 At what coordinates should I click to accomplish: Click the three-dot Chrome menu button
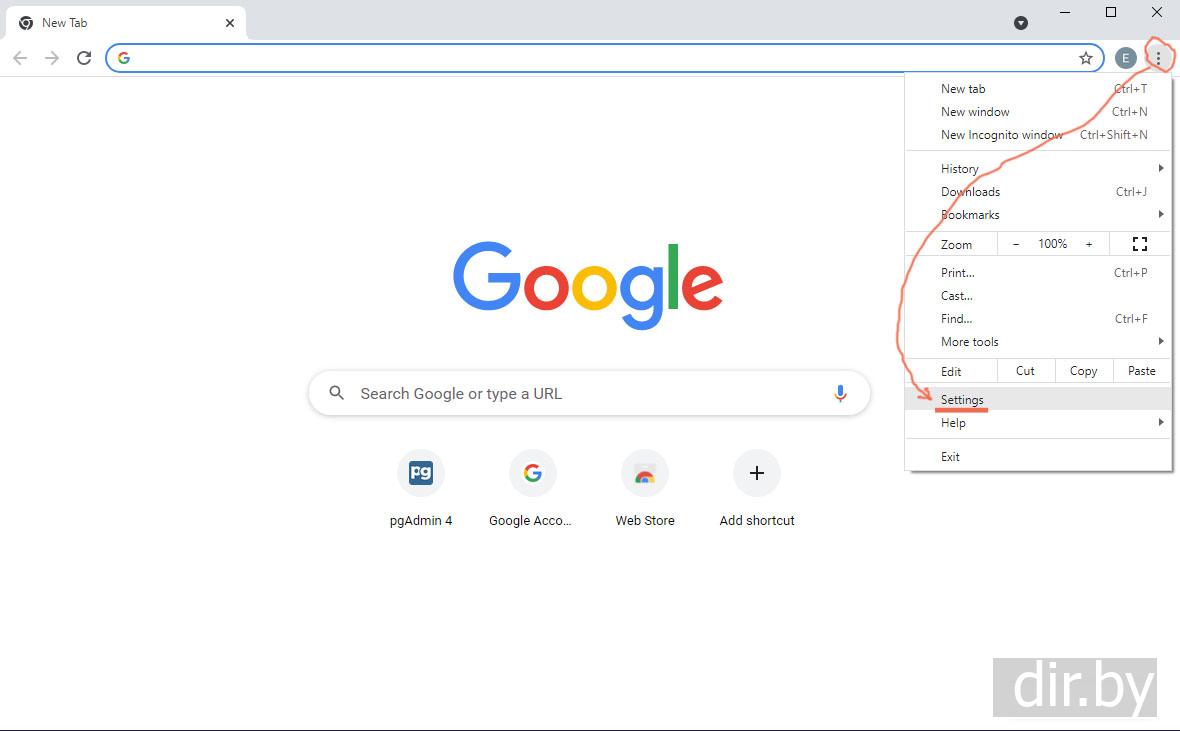(x=1158, y=58)
